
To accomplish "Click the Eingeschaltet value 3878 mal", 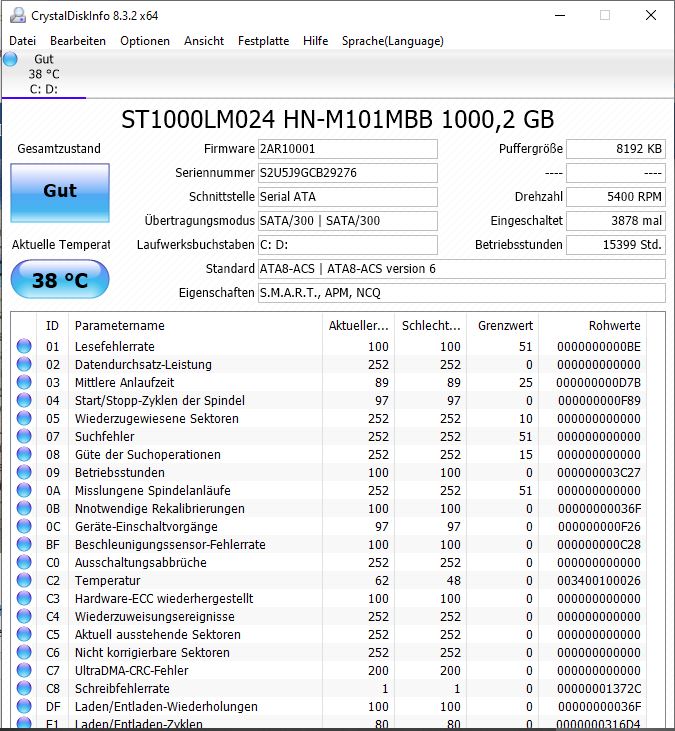I will pyautogui.click(x=616, y=221).
